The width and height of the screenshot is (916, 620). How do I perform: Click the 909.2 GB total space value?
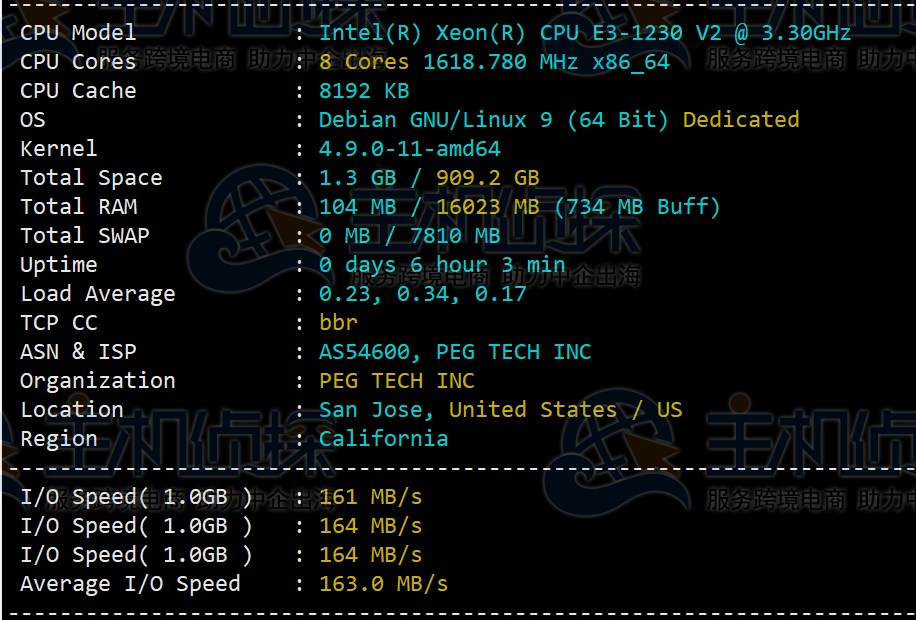[x=487, y=178]
